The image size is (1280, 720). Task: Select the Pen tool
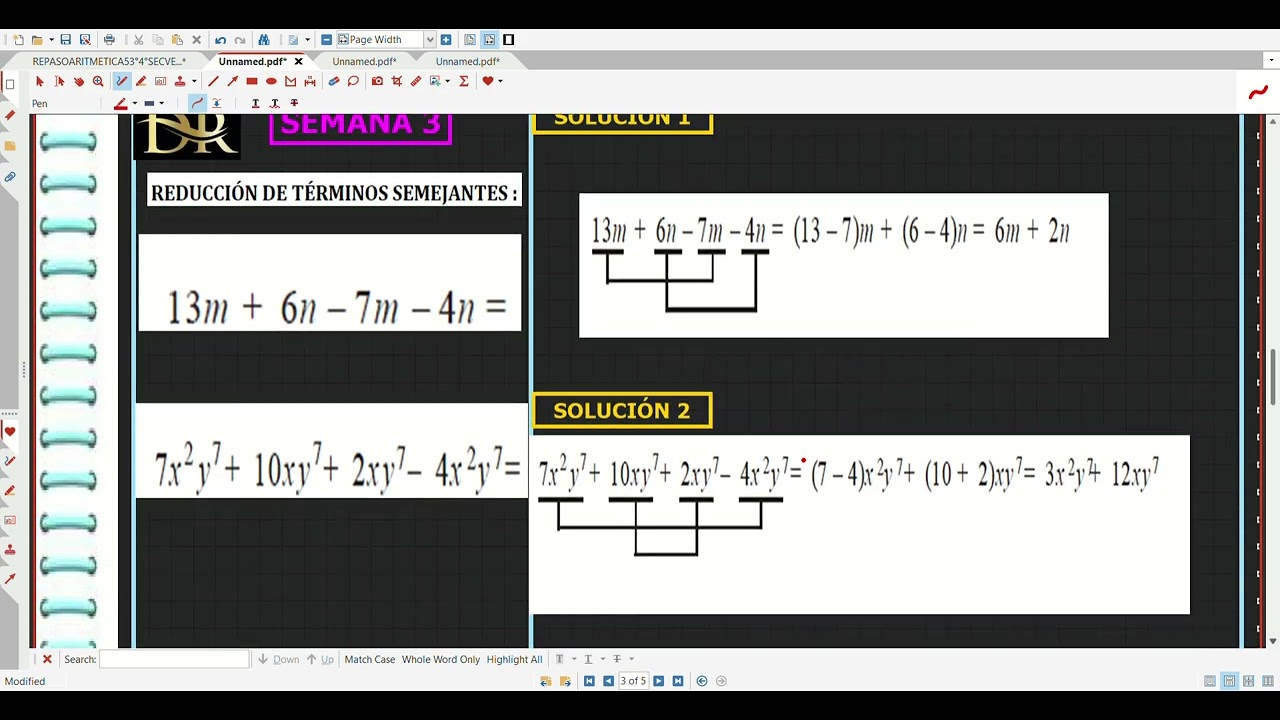point(121,82)
